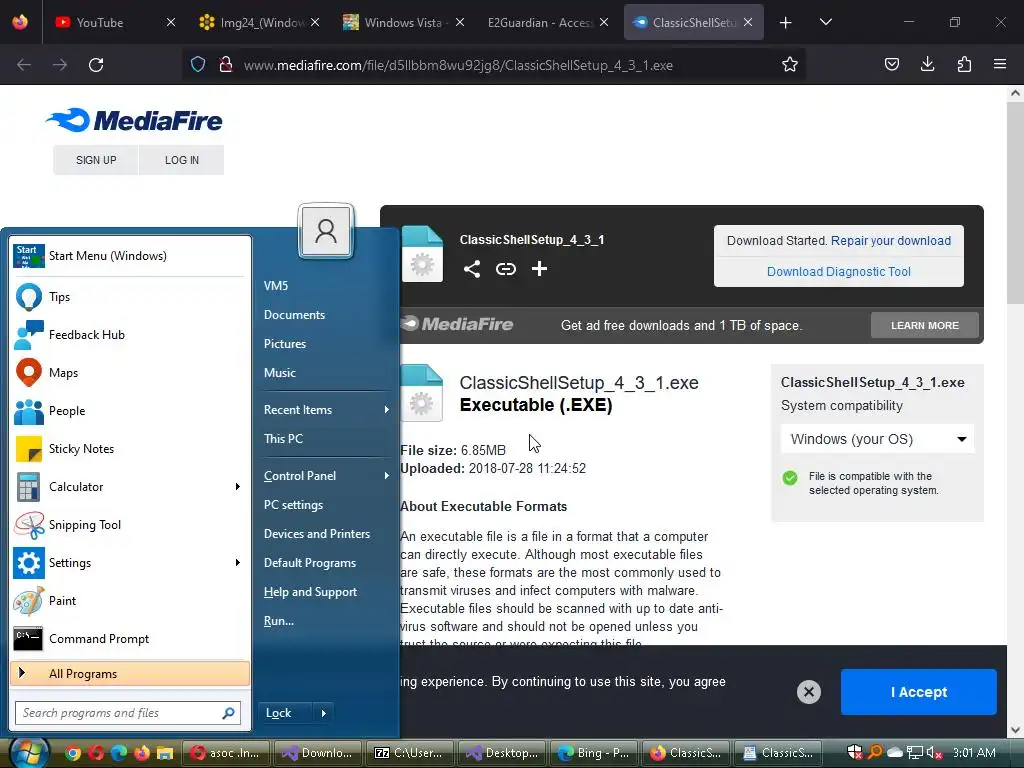Save to Pocket icon in Firefox toolbar
Viewport: 1024px width, 768px height.
[x=891, y=64]
